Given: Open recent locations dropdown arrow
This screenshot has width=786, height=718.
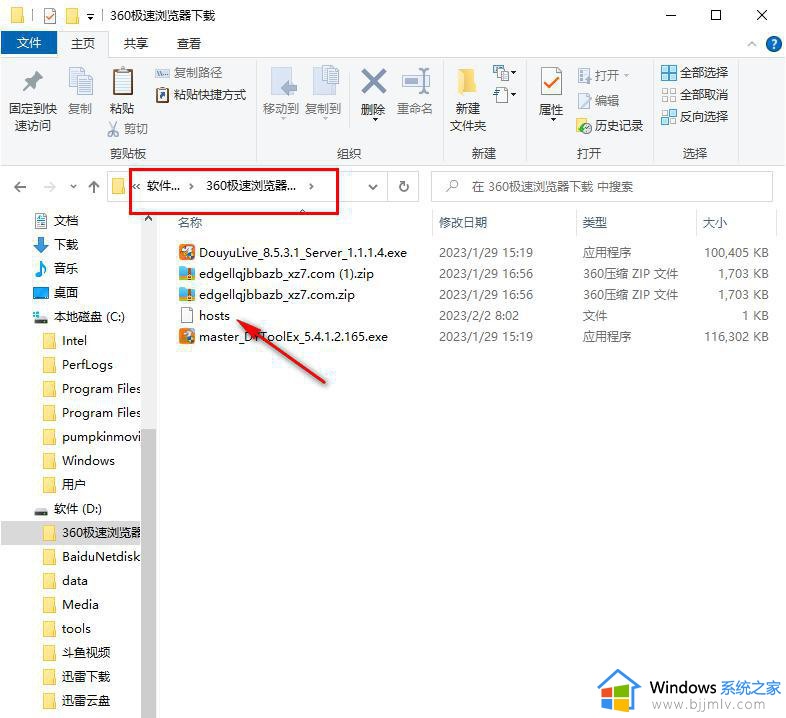Looking at the screenshot, I should (x=73, y=187).
